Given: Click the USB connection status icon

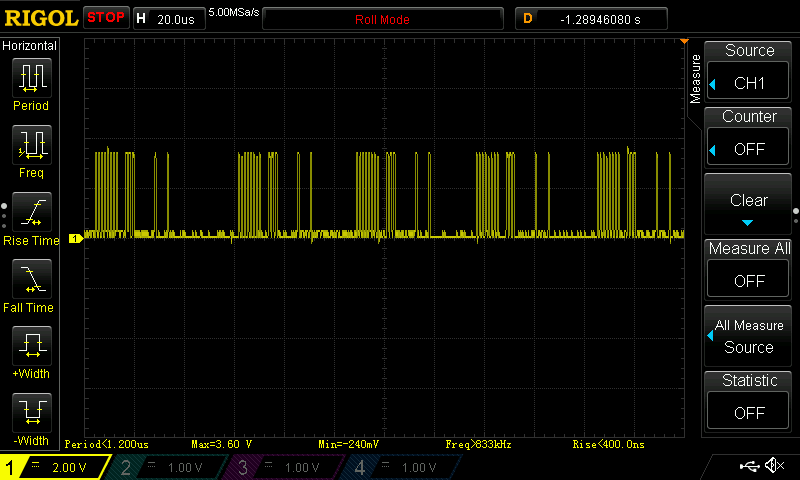Looking at the screenshot, I should (749, 466).
